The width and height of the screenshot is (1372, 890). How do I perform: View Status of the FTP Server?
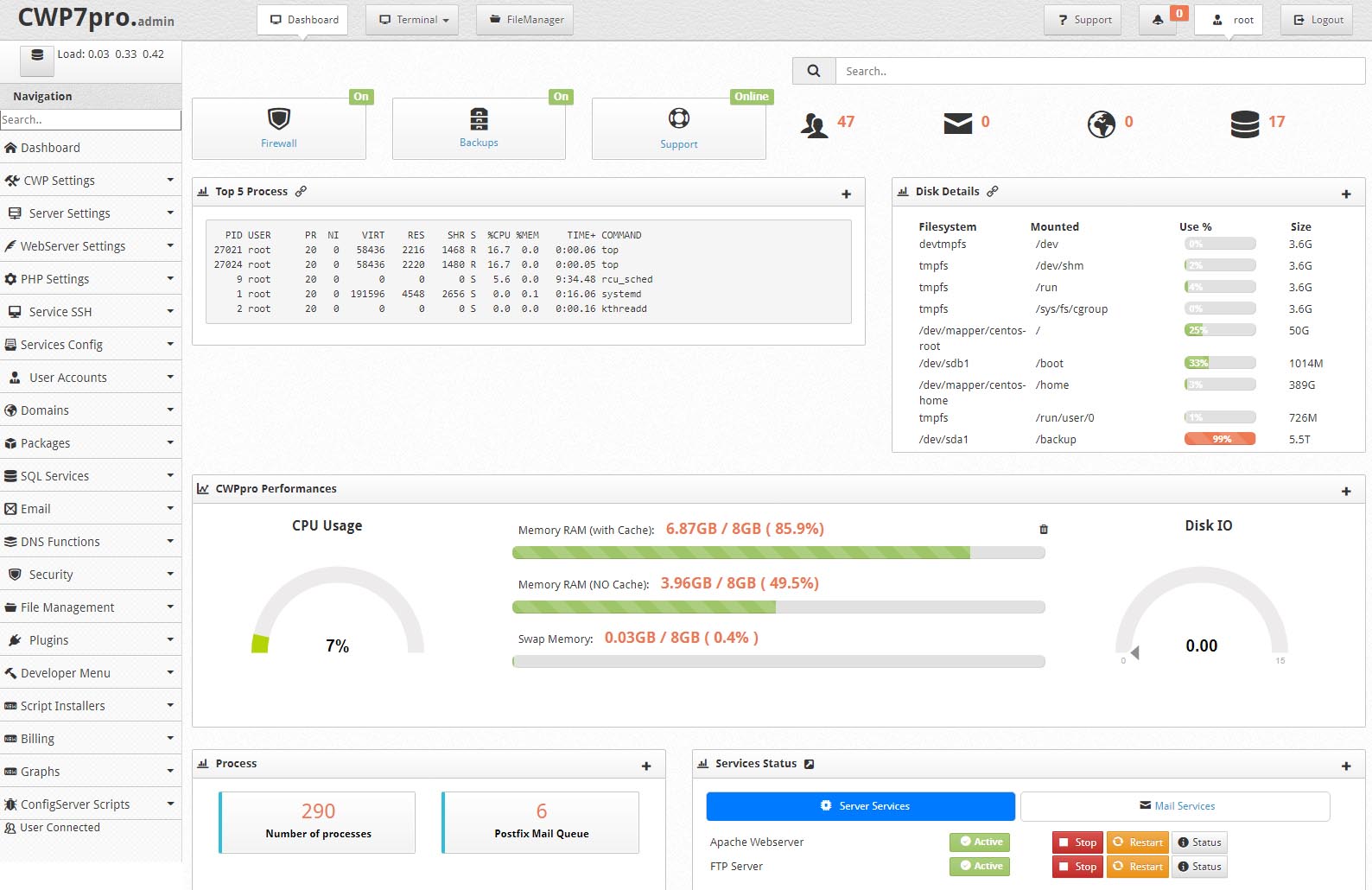[x=1199, y=867]
